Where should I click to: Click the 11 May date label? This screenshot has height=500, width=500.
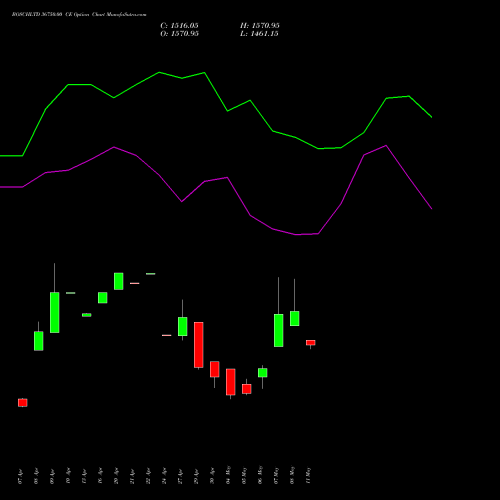point(308,475)
